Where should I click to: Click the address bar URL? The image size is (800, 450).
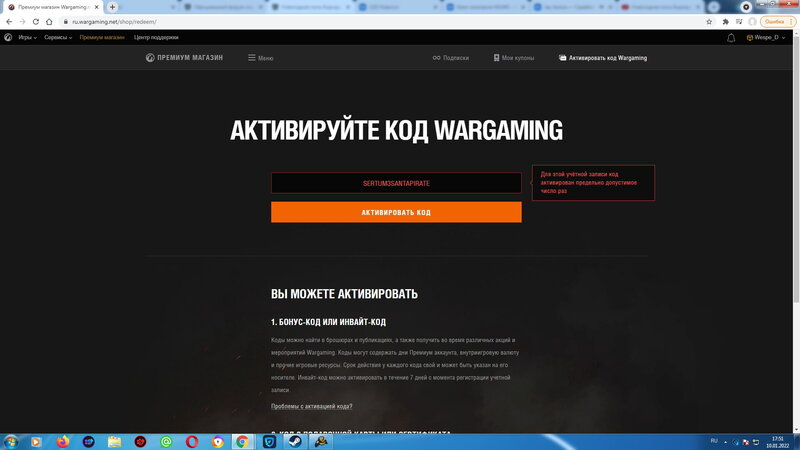pyautogui.click(x=114, y=22)
